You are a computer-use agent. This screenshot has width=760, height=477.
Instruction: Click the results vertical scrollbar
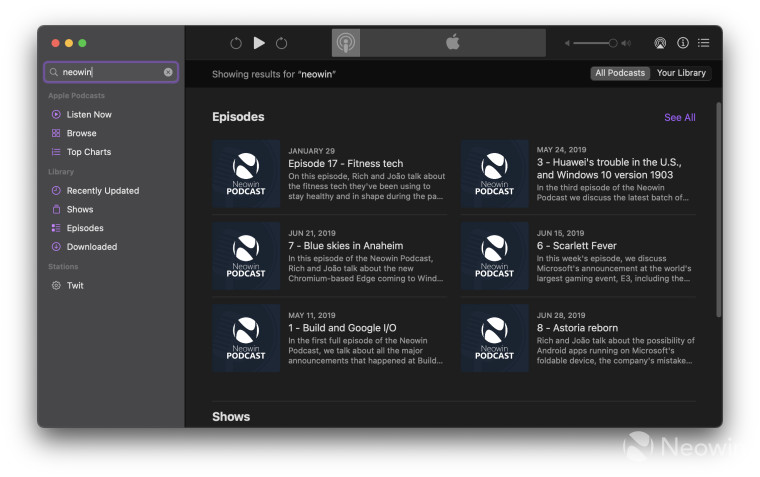pyautogui.click(x=719, y=209)
